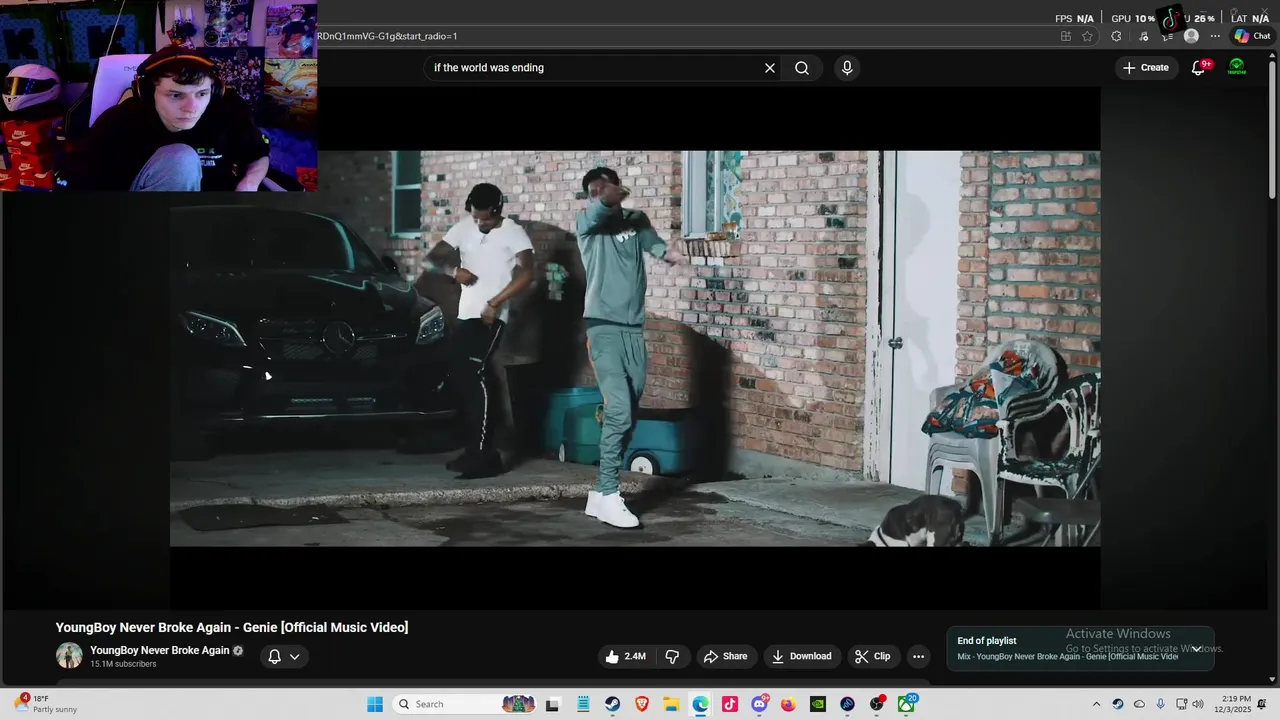Image resolution: width=1280 pixels, height=720 pixels.
Task: Open Discord from the taskbar
Action: pyautogui.click(x=759, y=704)
